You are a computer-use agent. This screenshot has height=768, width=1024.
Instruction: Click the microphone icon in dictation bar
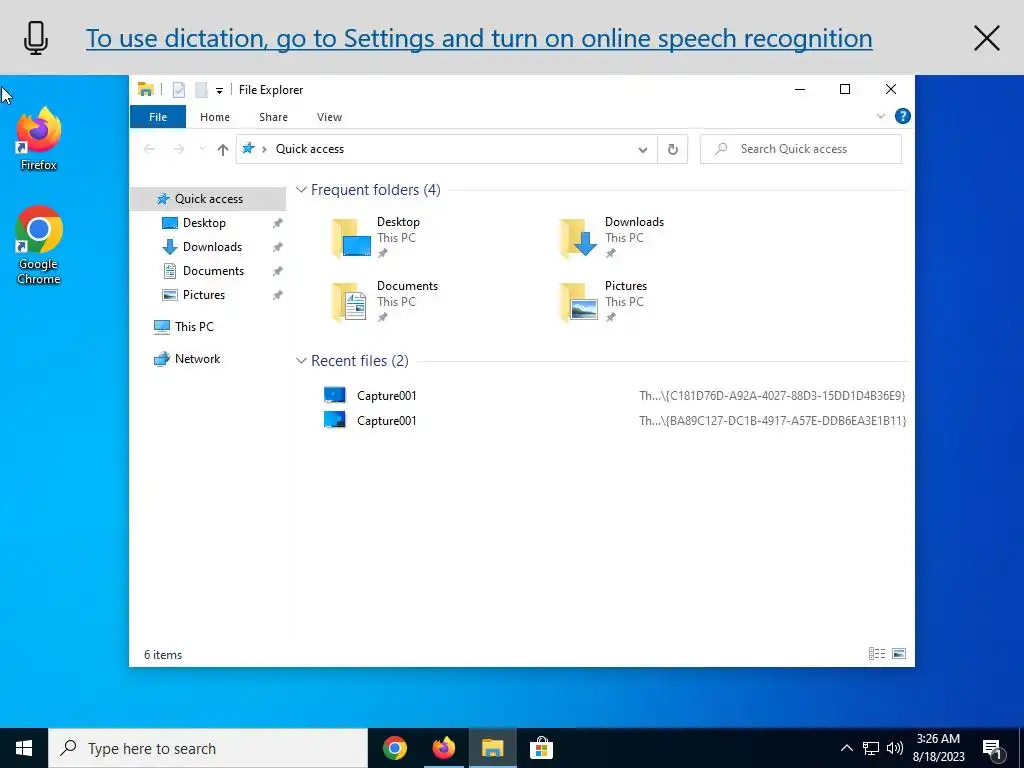(36, 38)
